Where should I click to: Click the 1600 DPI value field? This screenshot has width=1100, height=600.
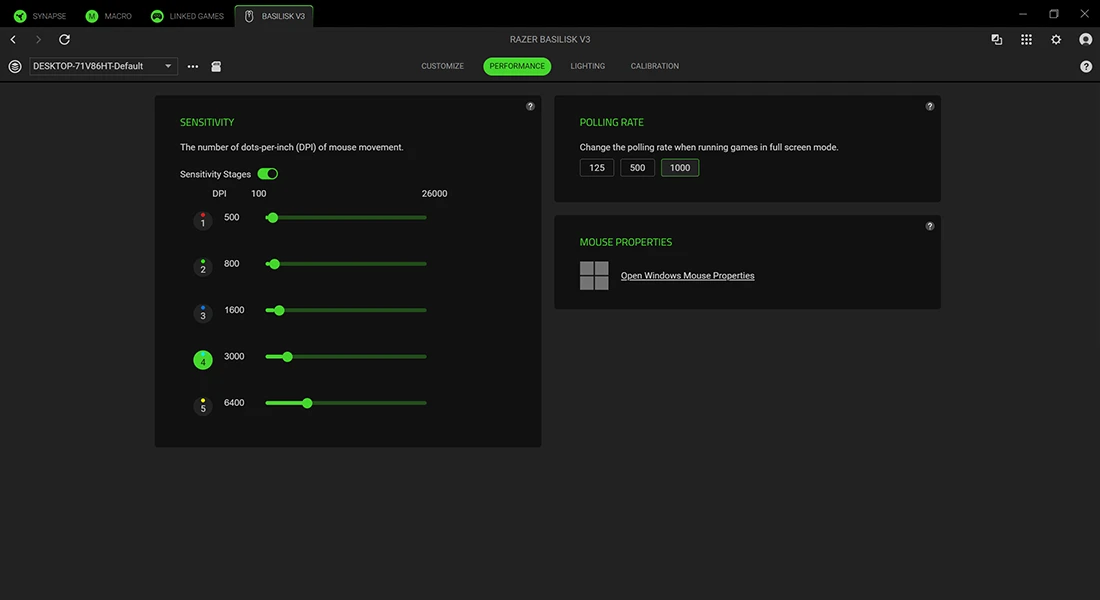point(234,310)
